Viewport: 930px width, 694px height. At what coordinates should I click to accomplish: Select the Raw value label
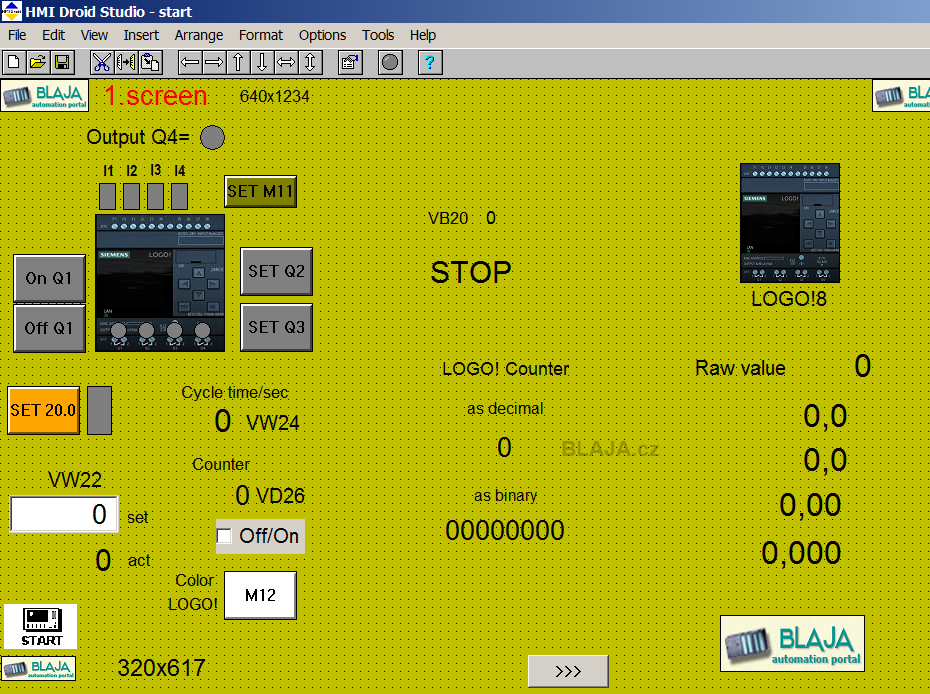coord(740,368)
